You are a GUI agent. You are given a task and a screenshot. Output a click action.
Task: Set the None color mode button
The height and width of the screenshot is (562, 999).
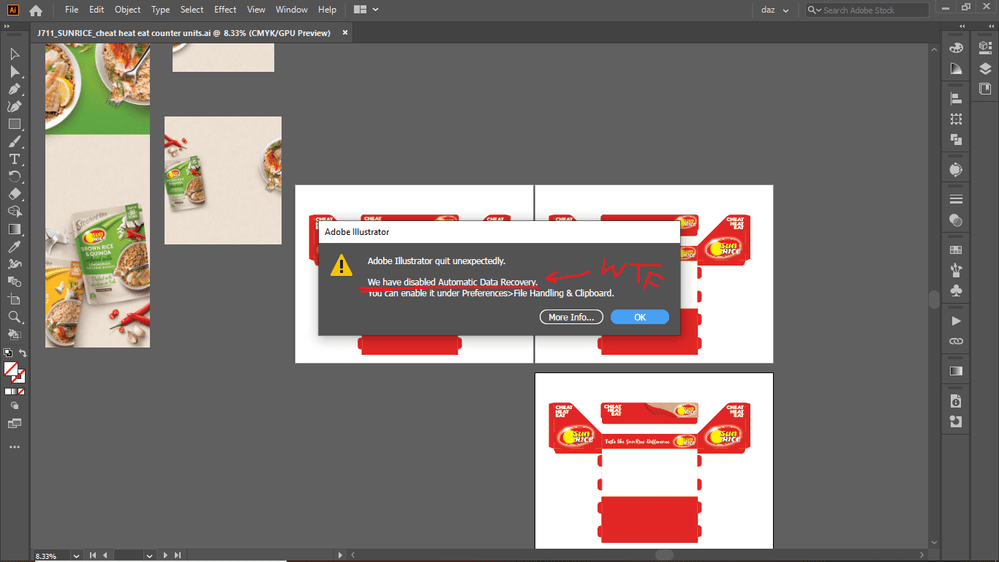coord(22,392)
